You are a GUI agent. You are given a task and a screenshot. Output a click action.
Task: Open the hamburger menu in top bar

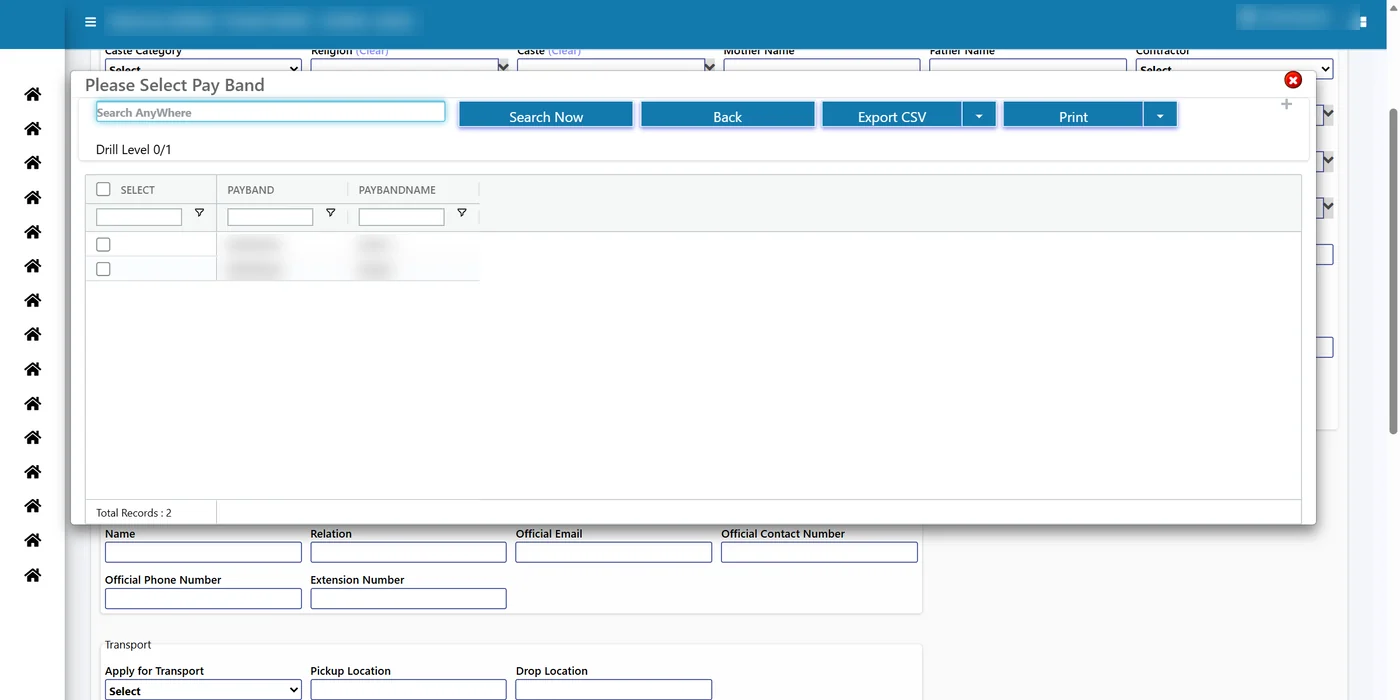[x=90, y=22]
